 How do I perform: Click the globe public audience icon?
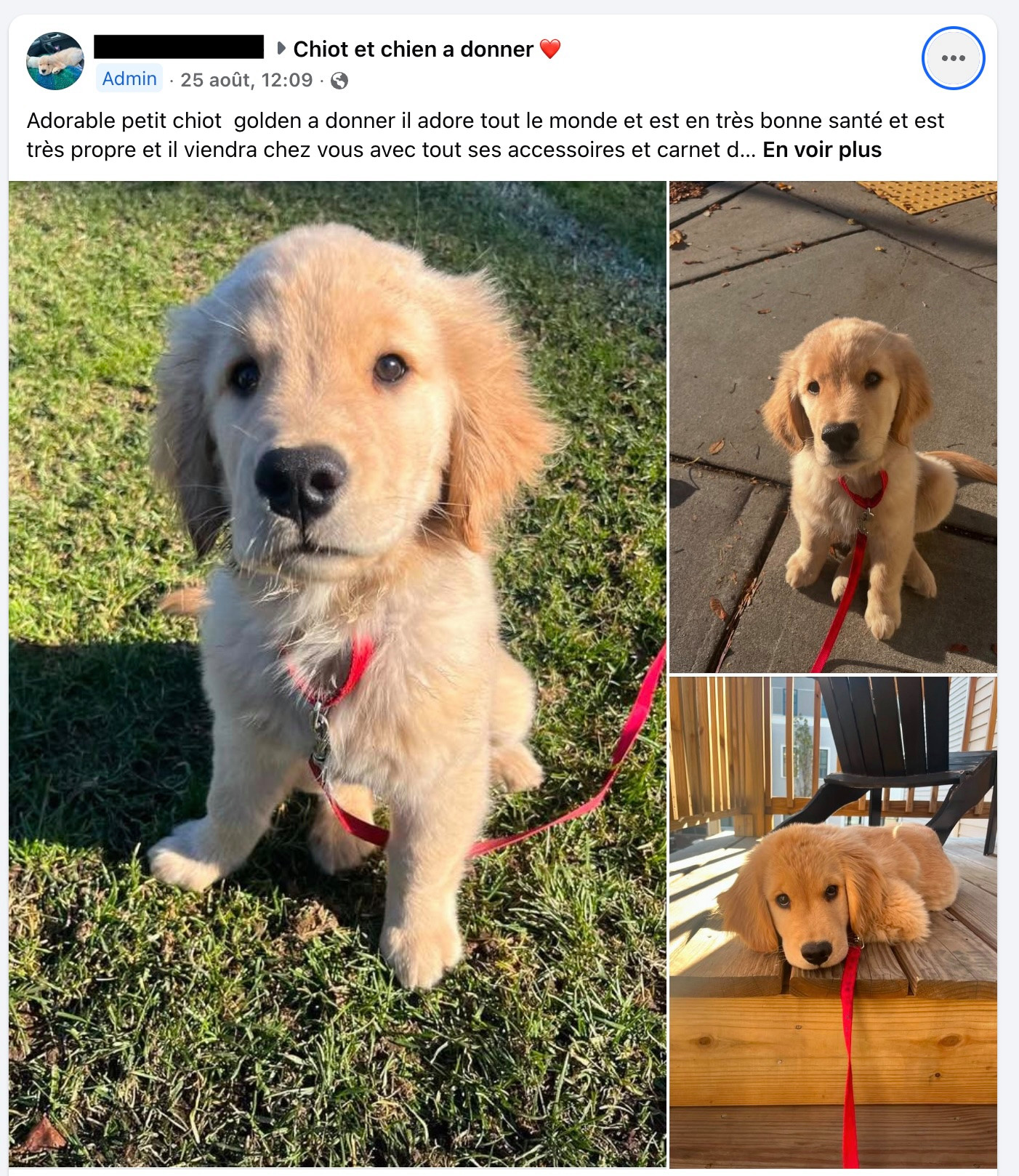pyautogui.click(x=339, y=81)
